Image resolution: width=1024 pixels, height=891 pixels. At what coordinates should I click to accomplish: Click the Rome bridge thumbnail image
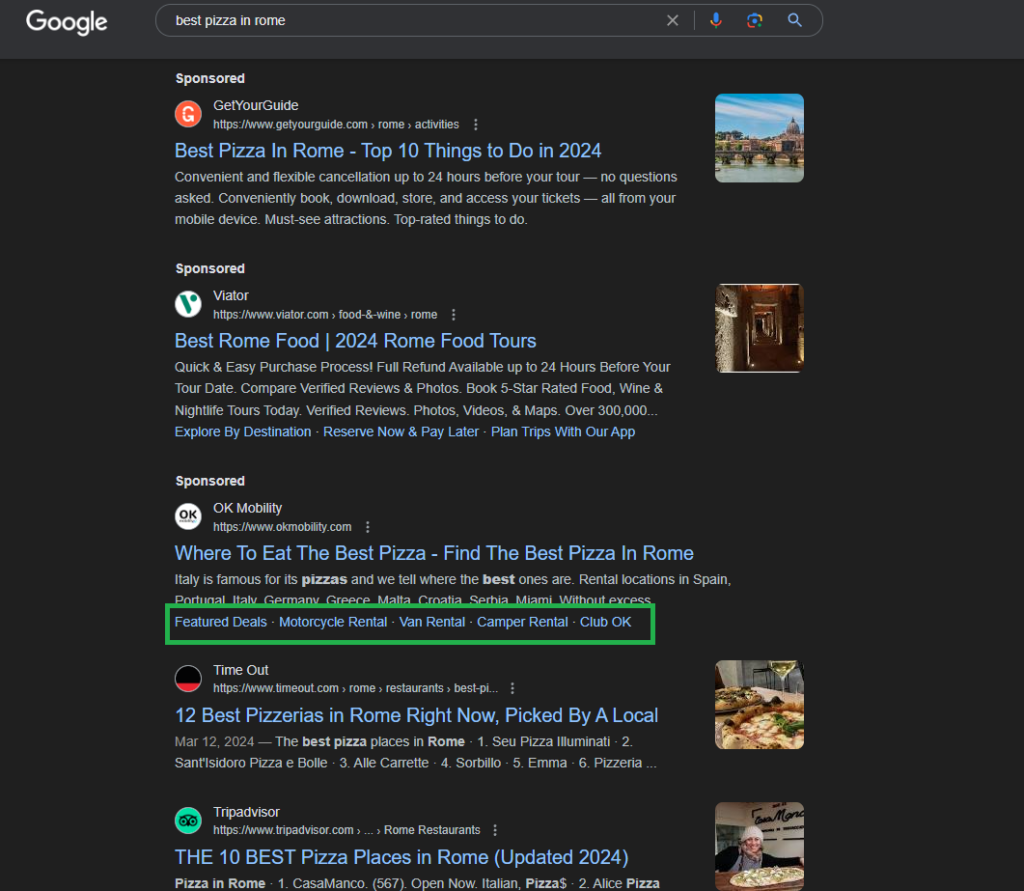[x=758, y=137]
